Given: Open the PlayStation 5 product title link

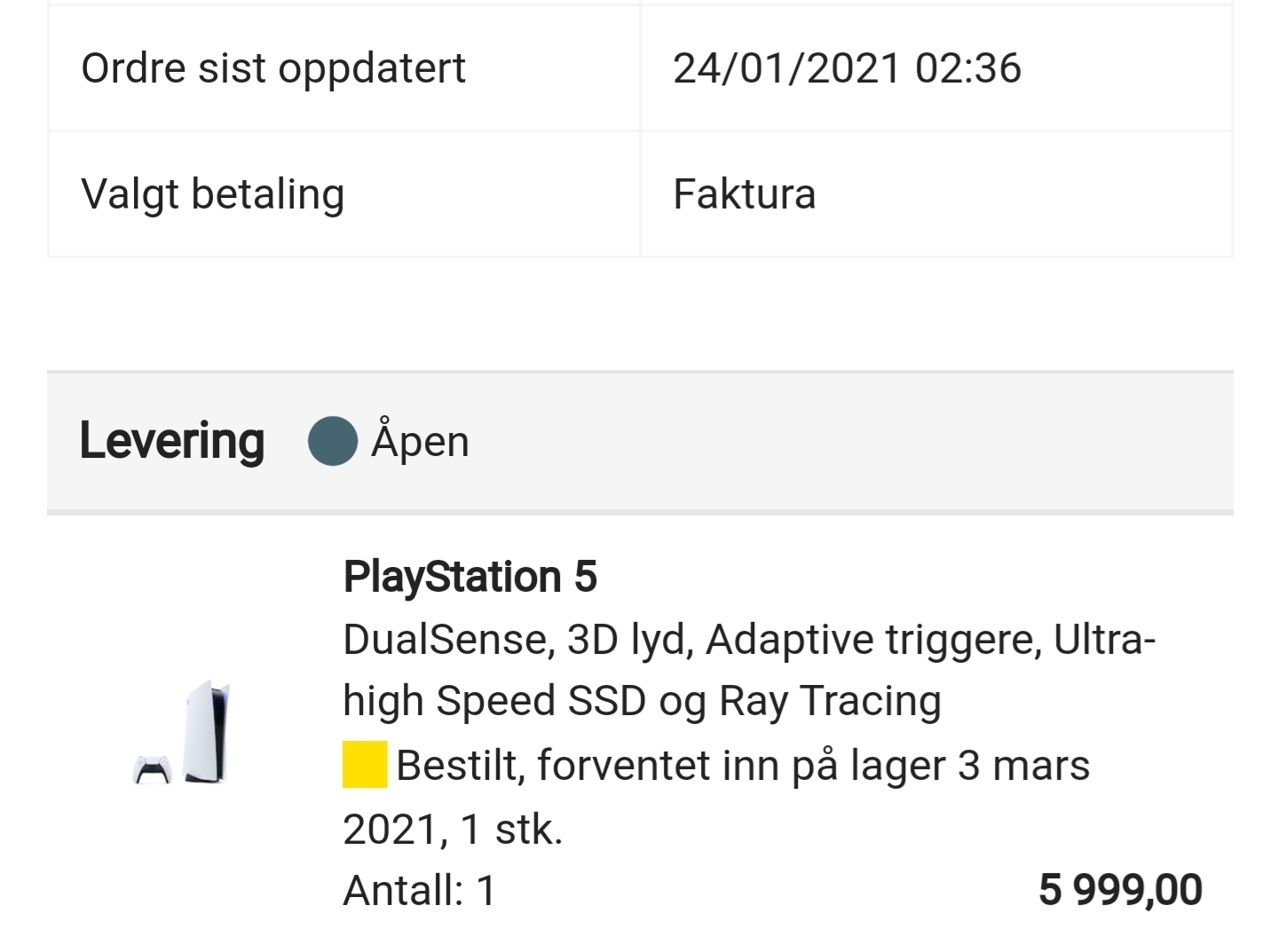Looking at the screenshot, I should [x=469, y=578].
